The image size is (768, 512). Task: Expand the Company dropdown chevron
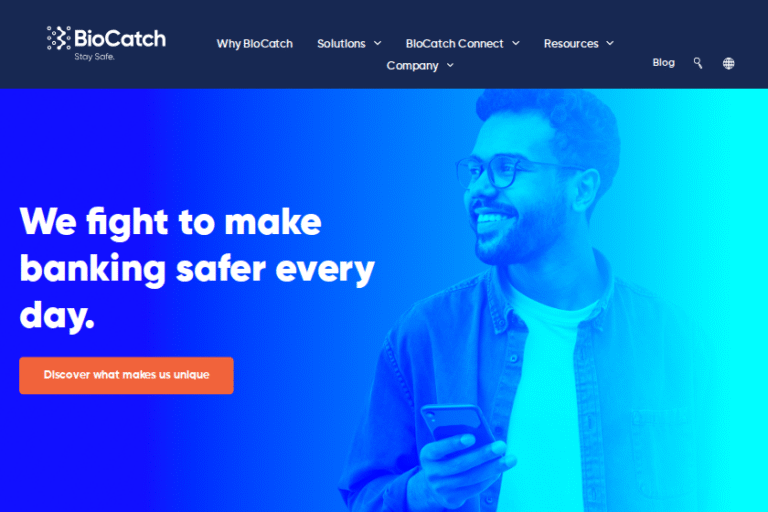450,65
